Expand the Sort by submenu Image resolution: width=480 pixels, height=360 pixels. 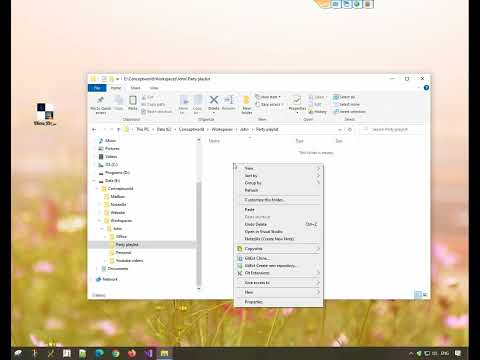[x=318, y=176]
